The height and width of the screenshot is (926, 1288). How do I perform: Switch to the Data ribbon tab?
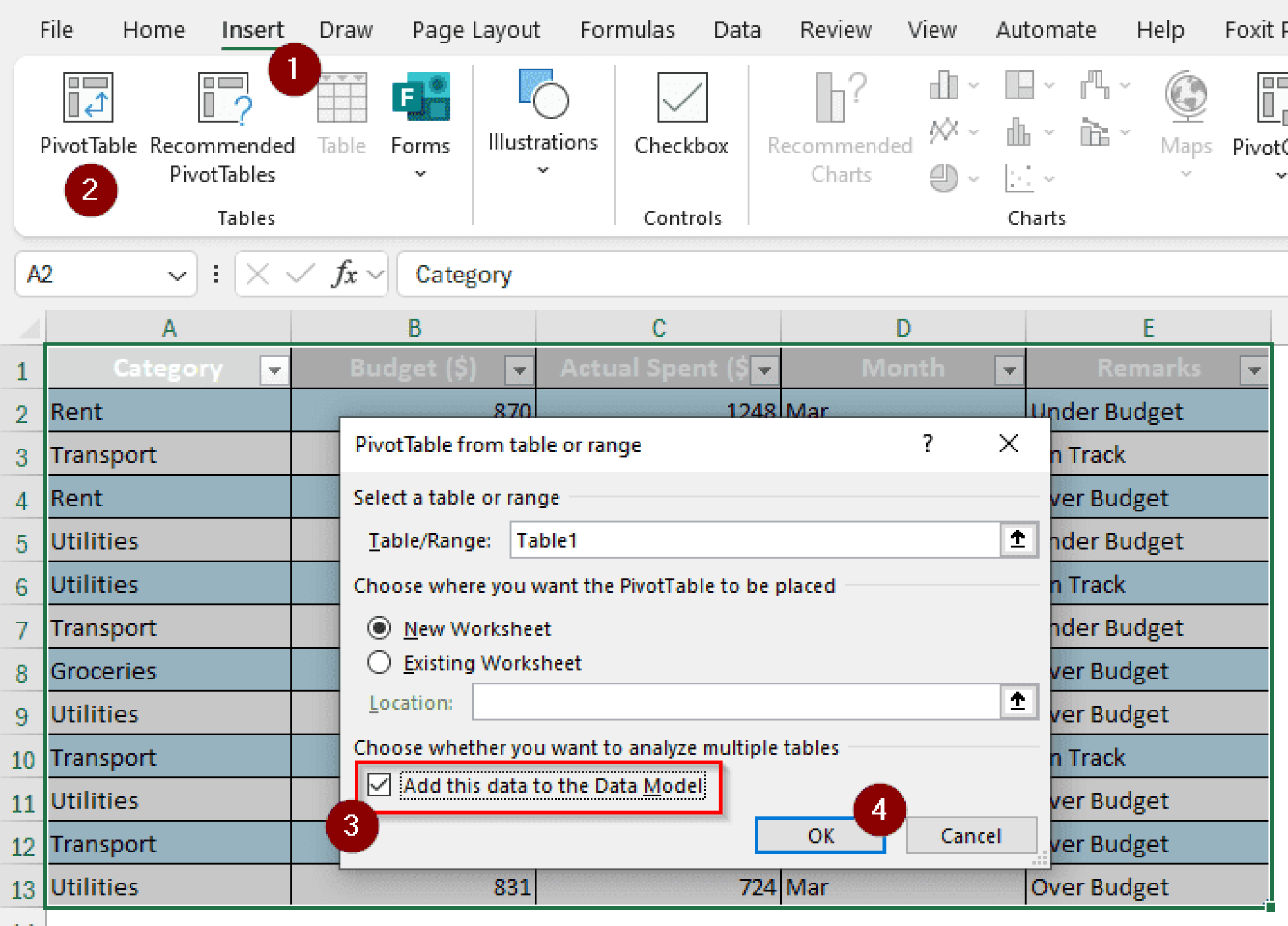[x=736, y=30]
